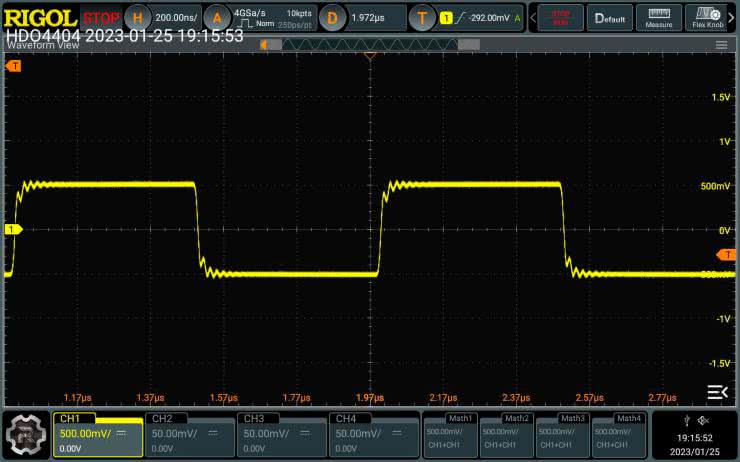Enable channel CH3
Screen dimensions: 740x462
(x=282, y=433)
